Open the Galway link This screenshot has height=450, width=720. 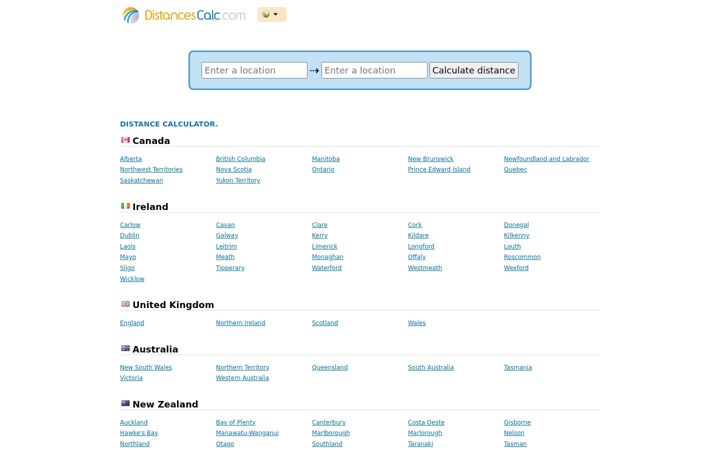tap(227, 236)
